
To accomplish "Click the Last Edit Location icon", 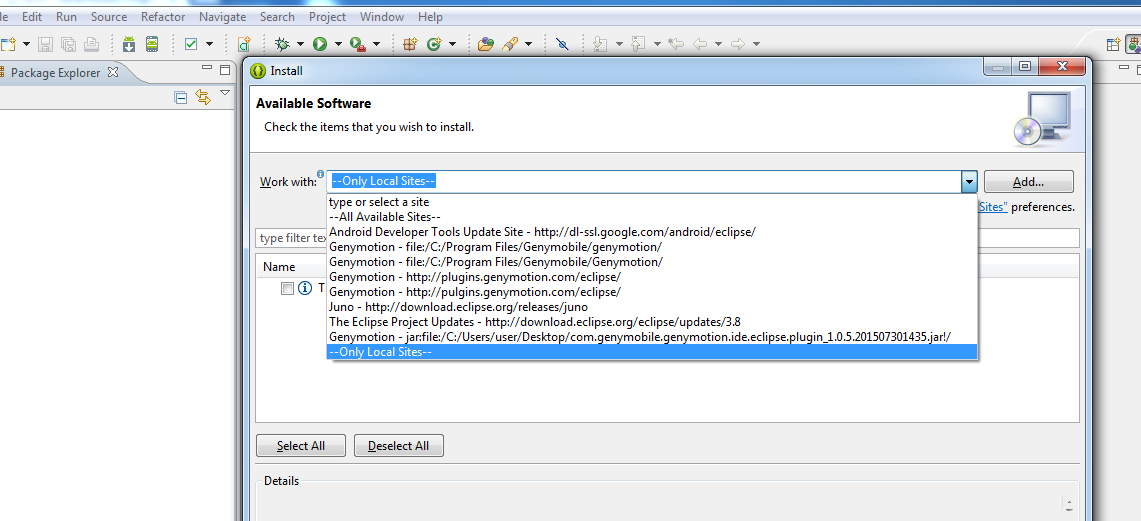I will click(676, 44).
